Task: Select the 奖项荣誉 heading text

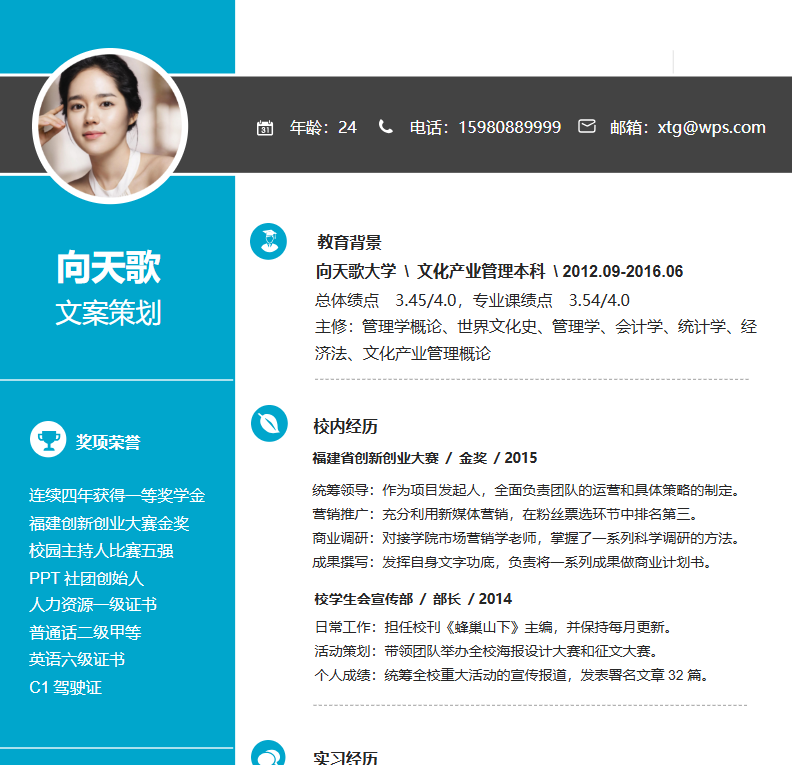Action: point(108,442)
